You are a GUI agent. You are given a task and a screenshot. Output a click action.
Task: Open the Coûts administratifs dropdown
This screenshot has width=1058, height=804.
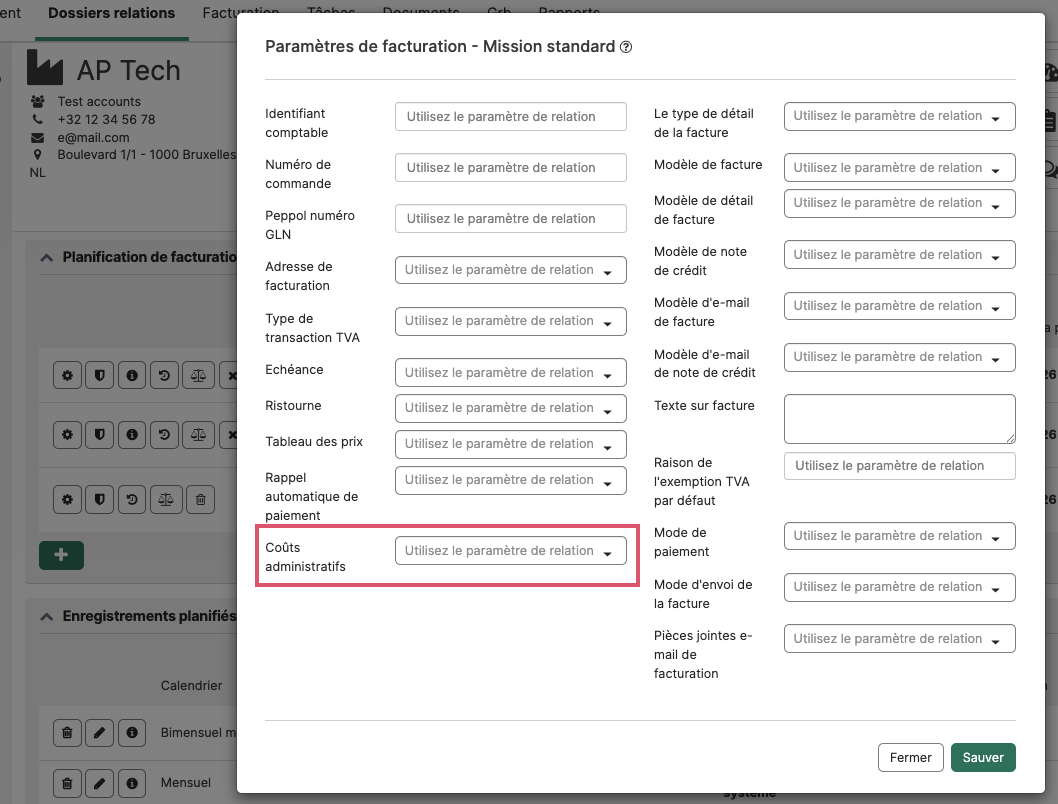pos(511,550)
